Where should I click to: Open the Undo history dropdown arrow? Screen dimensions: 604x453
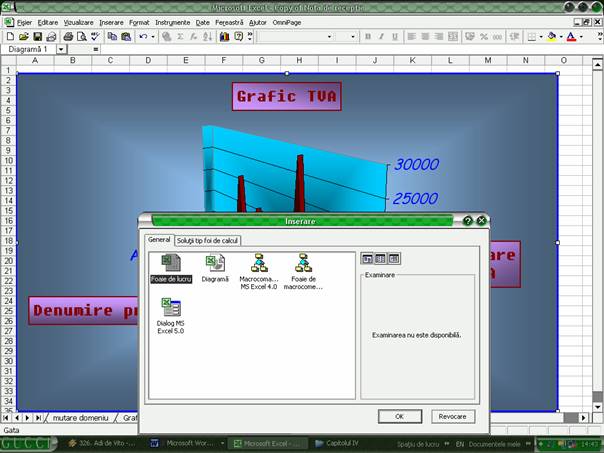pos(153,37)
